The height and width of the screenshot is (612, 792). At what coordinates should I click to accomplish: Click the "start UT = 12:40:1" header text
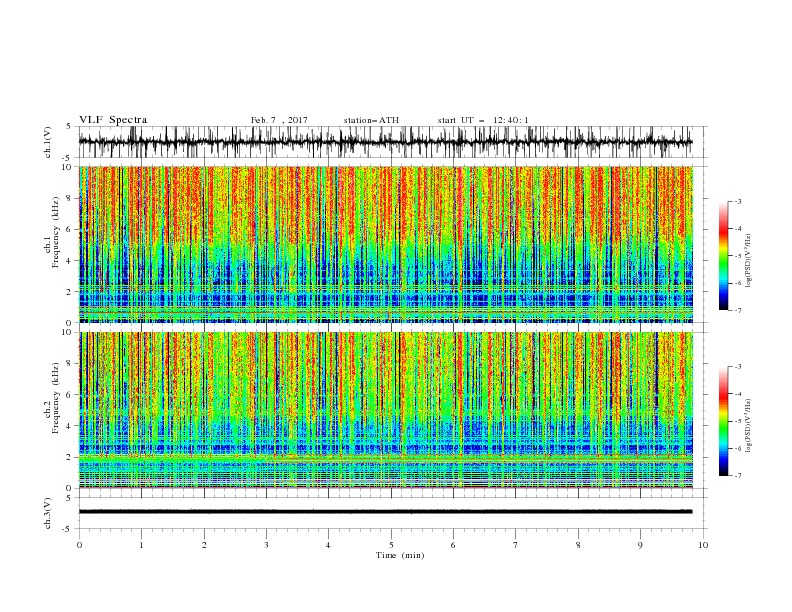[483, 120]
